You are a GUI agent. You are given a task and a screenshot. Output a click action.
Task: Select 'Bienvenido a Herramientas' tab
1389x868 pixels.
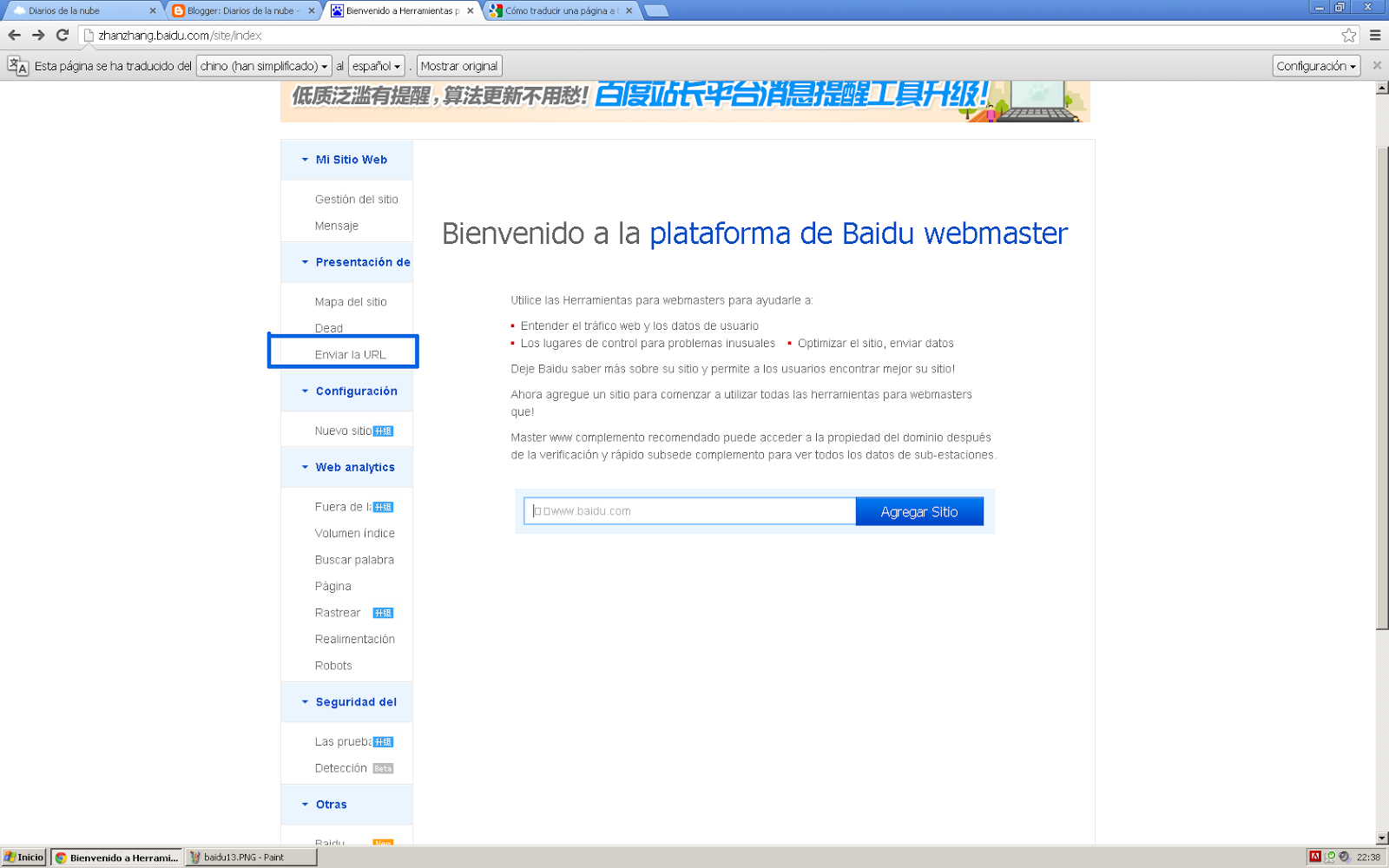[x=401, y=11]
